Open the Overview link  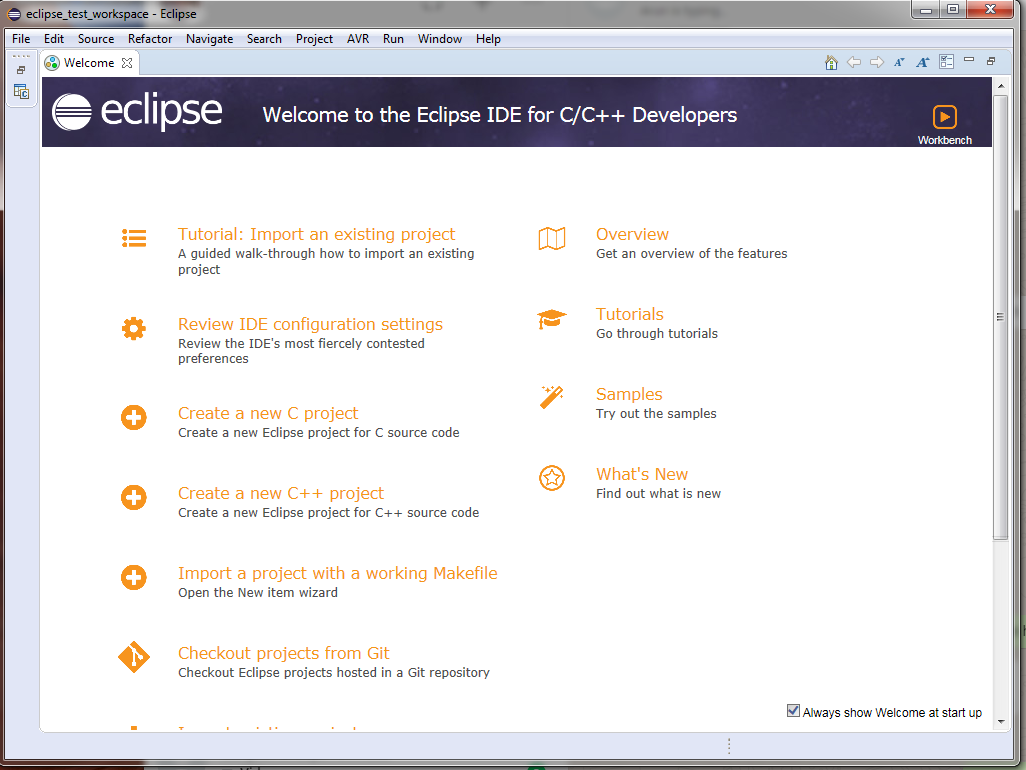point(632,234)
